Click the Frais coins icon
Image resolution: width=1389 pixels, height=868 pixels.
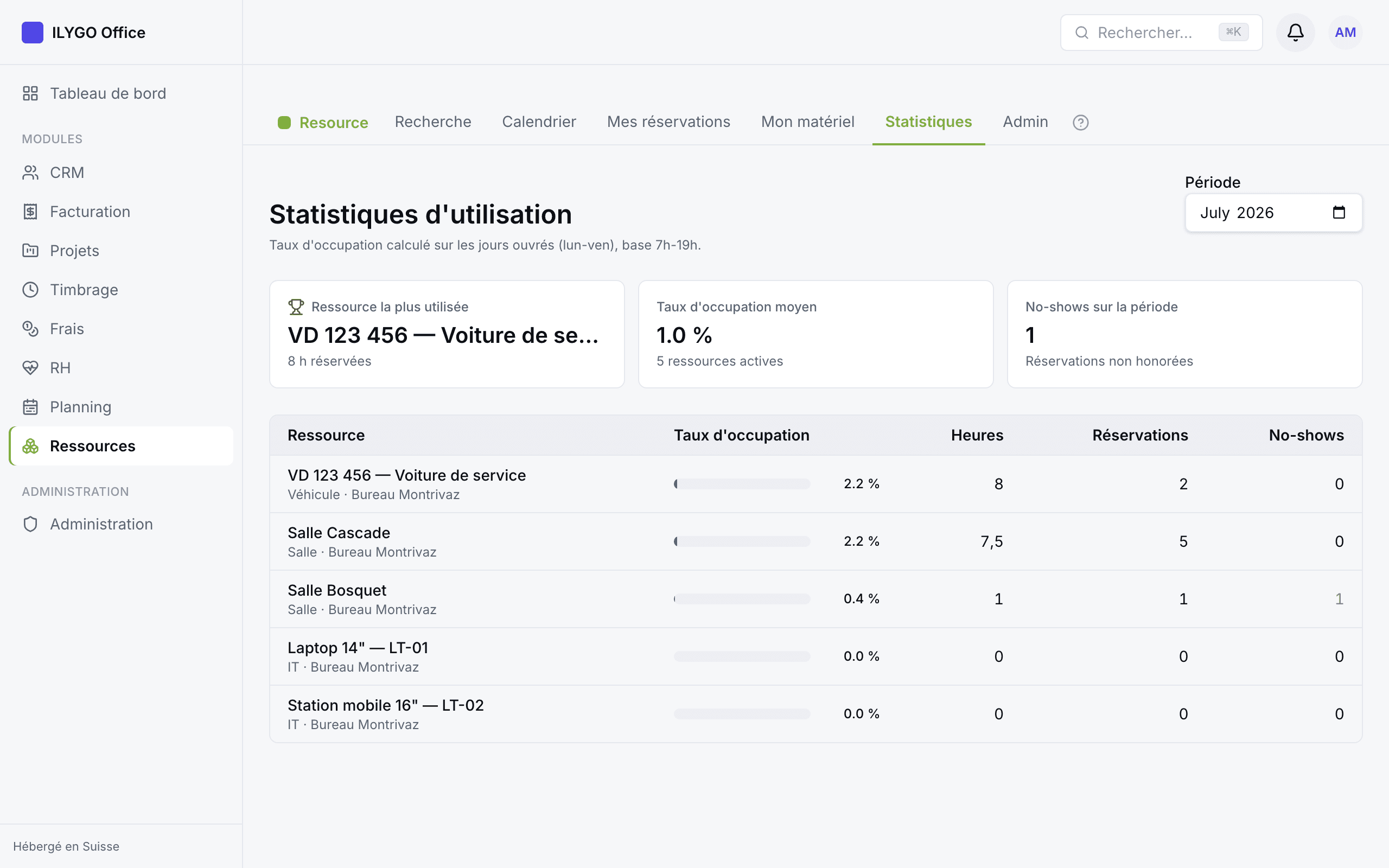[30, 328]
